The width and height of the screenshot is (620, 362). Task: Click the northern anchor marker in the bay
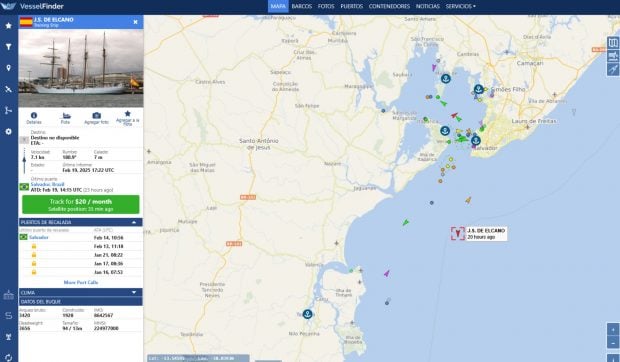pyautogui.click(x=446, y=79)
